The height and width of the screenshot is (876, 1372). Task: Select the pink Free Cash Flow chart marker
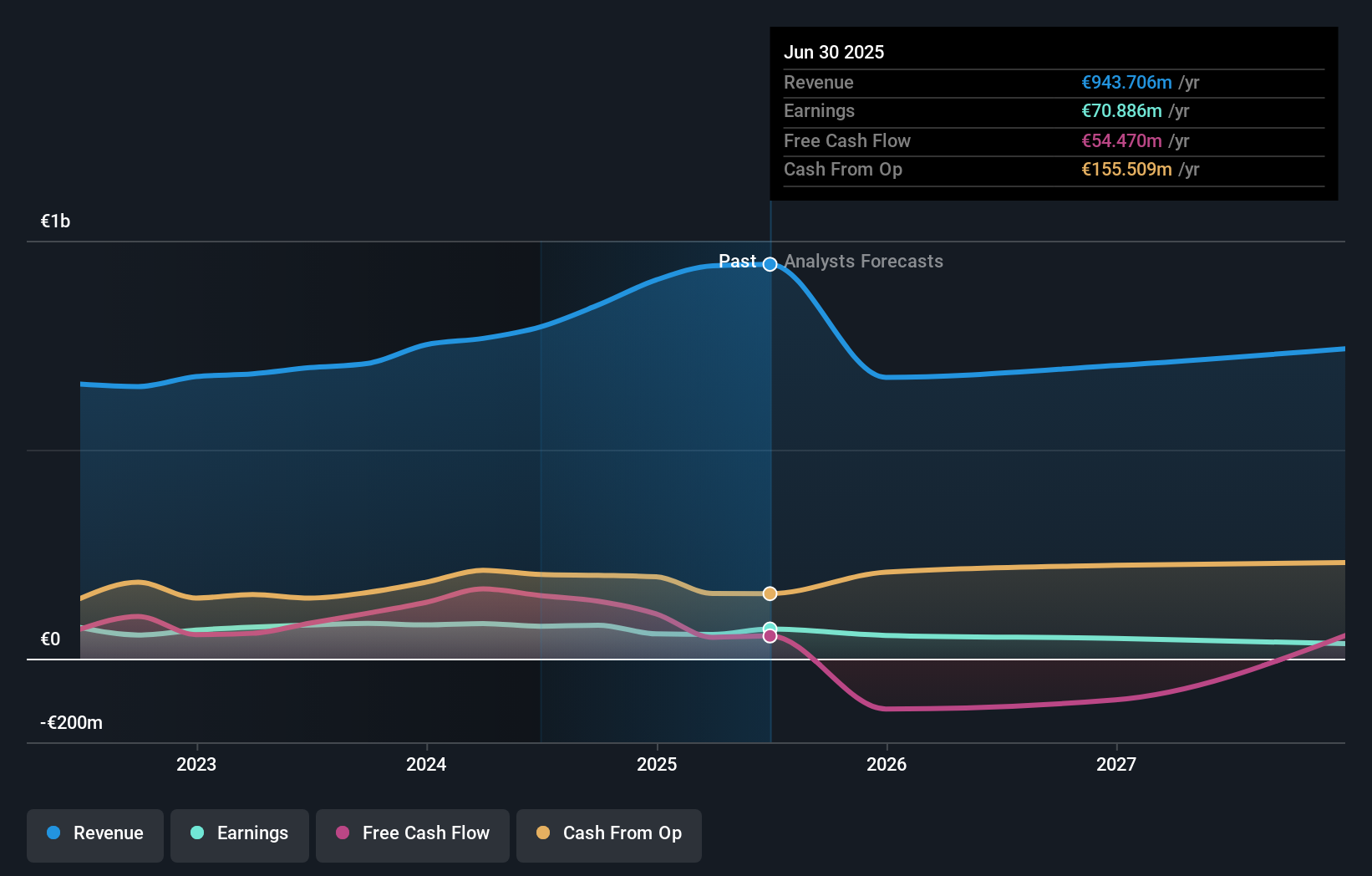coord(770,636)
